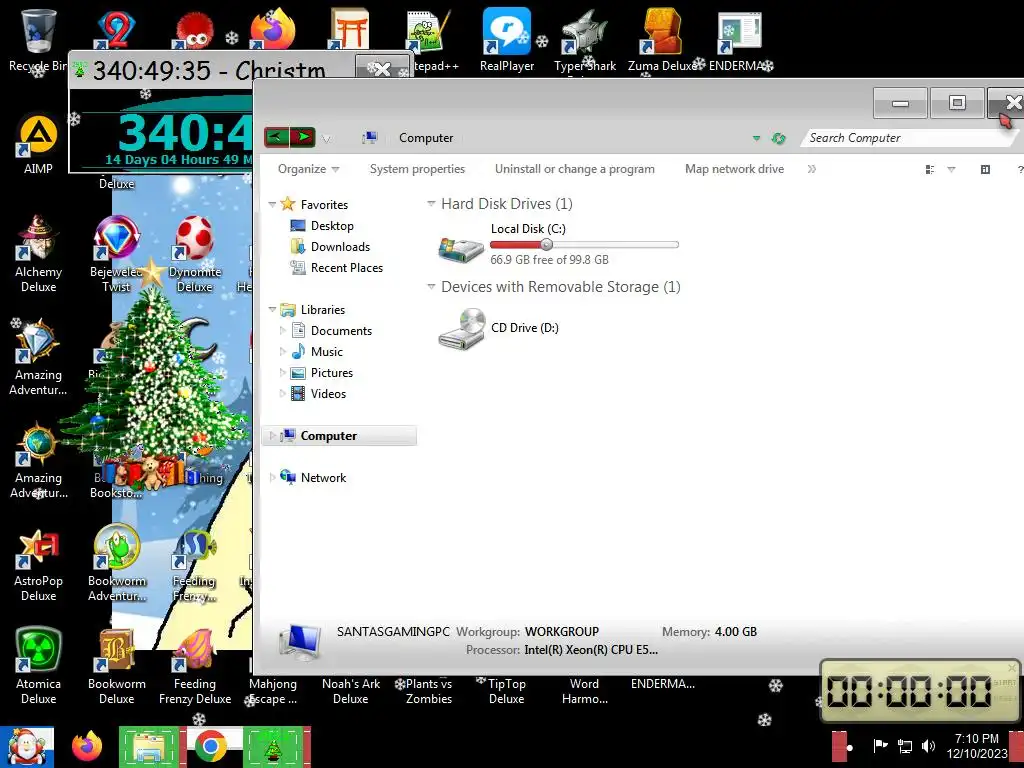
Task: Collapse Devices with Removable Storage group
Action: coord(431,287)
